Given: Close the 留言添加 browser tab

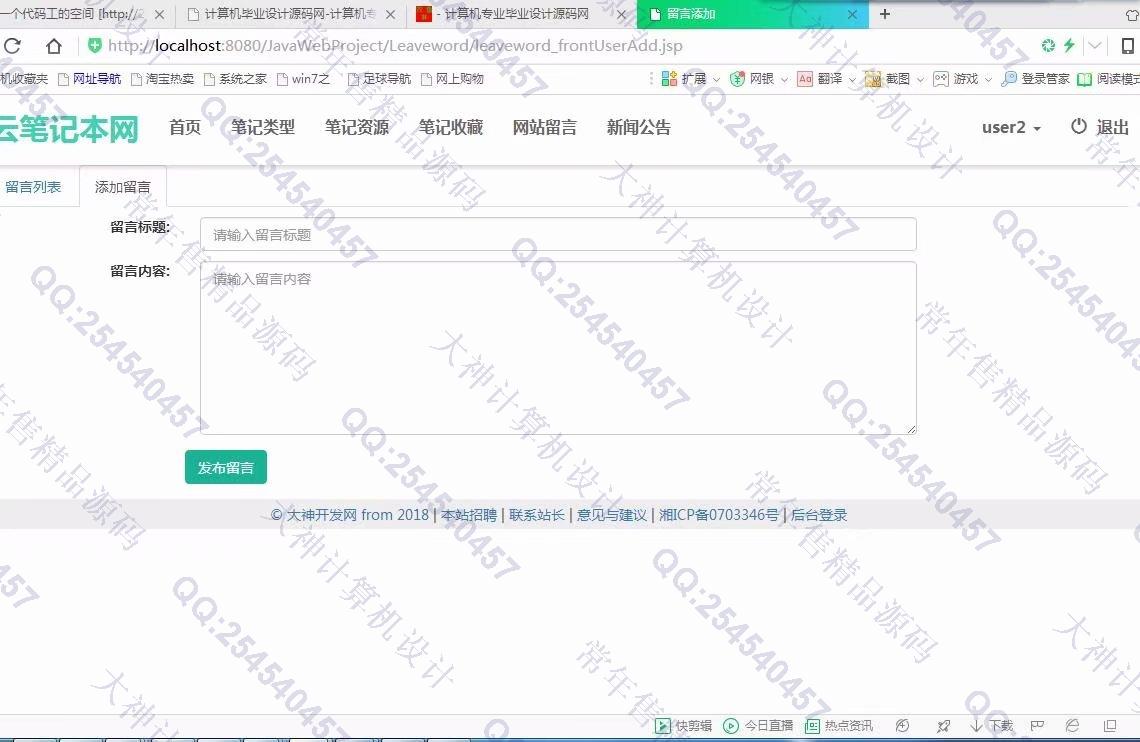Looking at the screenshot, I should (x=852, y=14).
